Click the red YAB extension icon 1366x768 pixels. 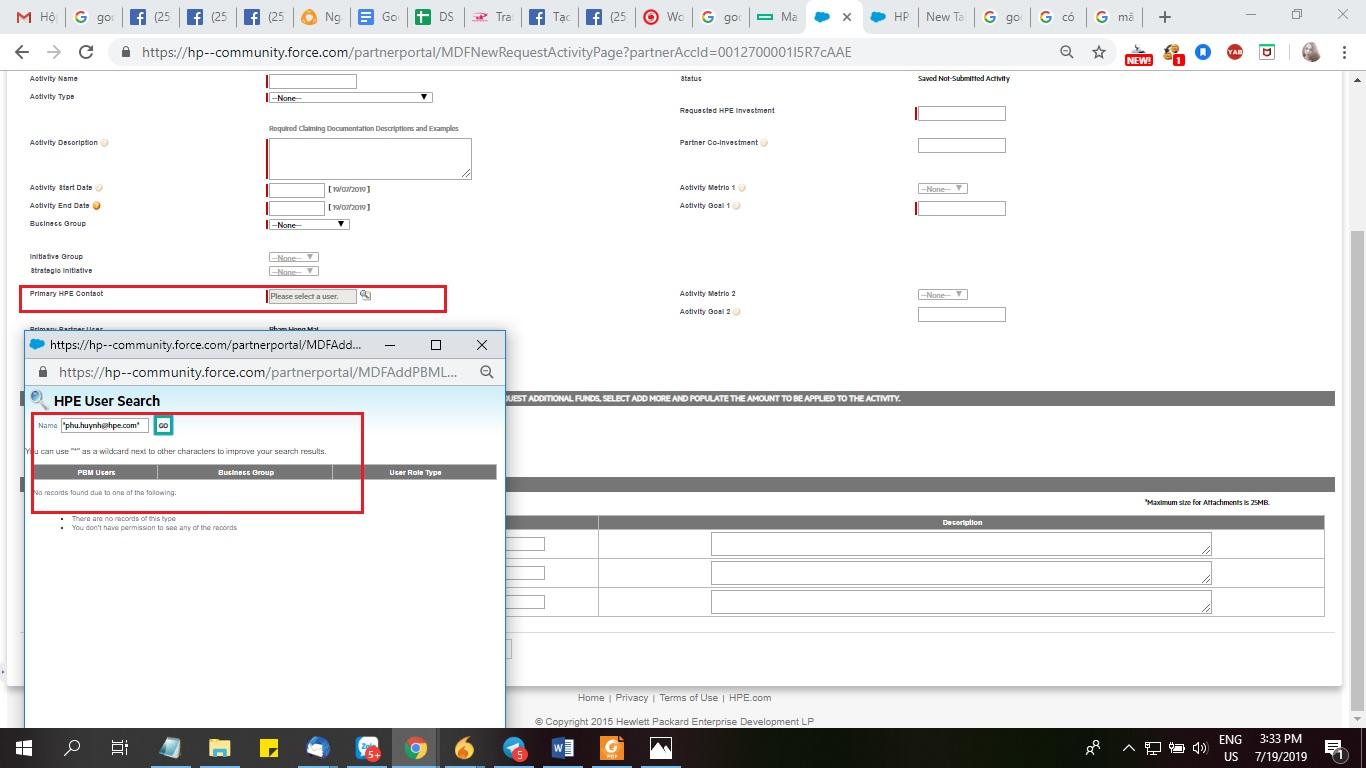[1235, 52]
